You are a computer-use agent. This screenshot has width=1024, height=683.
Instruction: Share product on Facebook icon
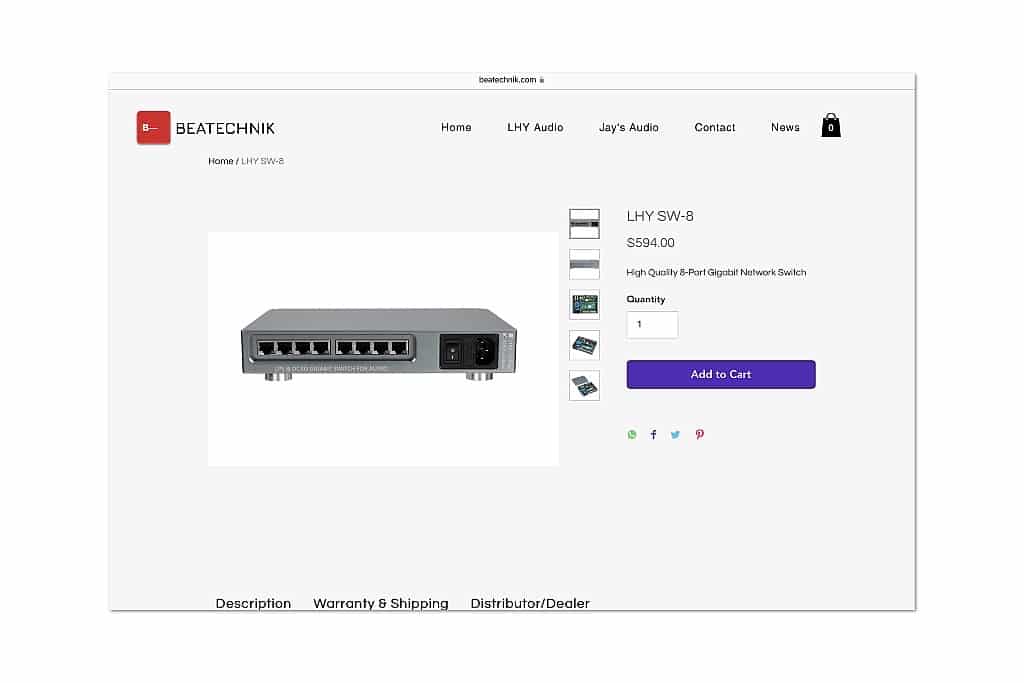(653, 435)
